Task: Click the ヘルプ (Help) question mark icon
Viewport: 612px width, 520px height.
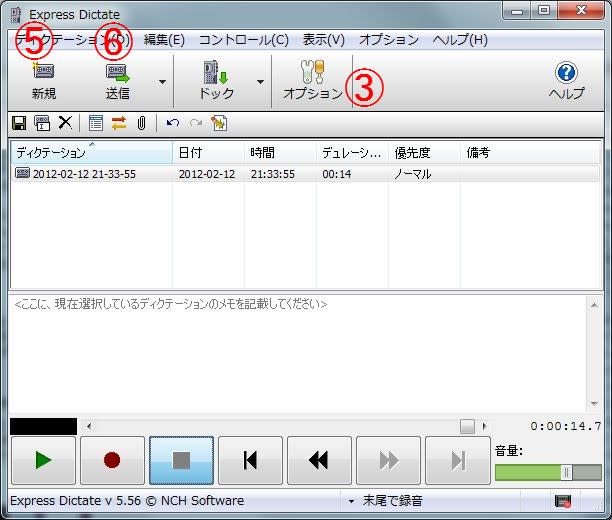Action: [566, 74]
